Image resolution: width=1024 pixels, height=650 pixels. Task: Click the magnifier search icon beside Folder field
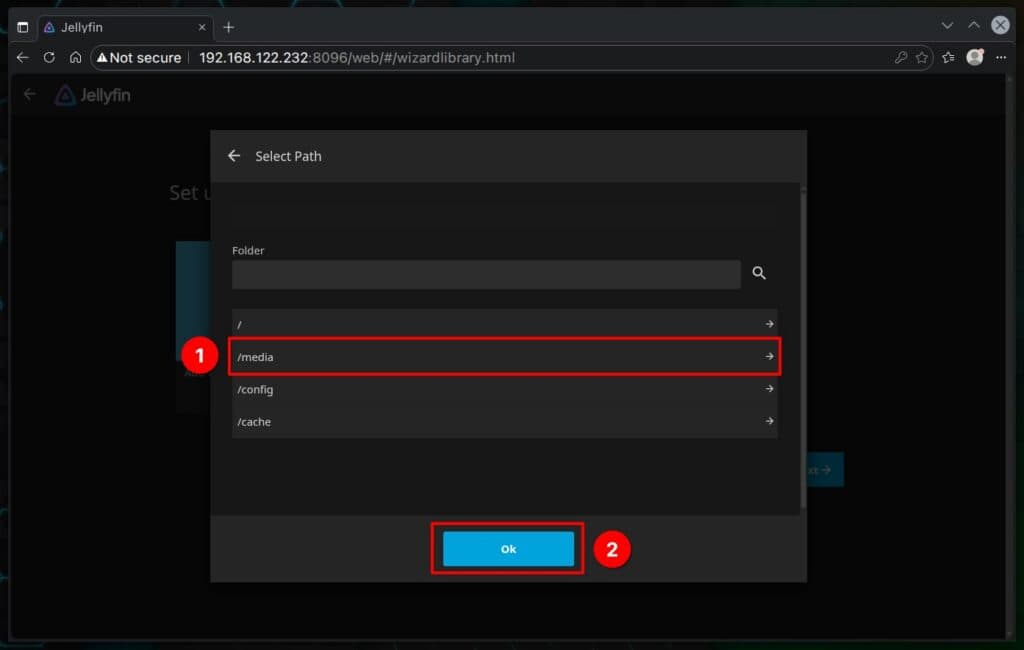[x=759, y=273]
